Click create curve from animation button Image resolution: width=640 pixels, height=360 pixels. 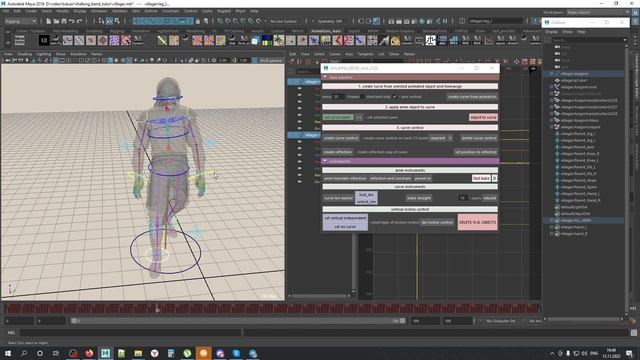(x=472, y=97)
